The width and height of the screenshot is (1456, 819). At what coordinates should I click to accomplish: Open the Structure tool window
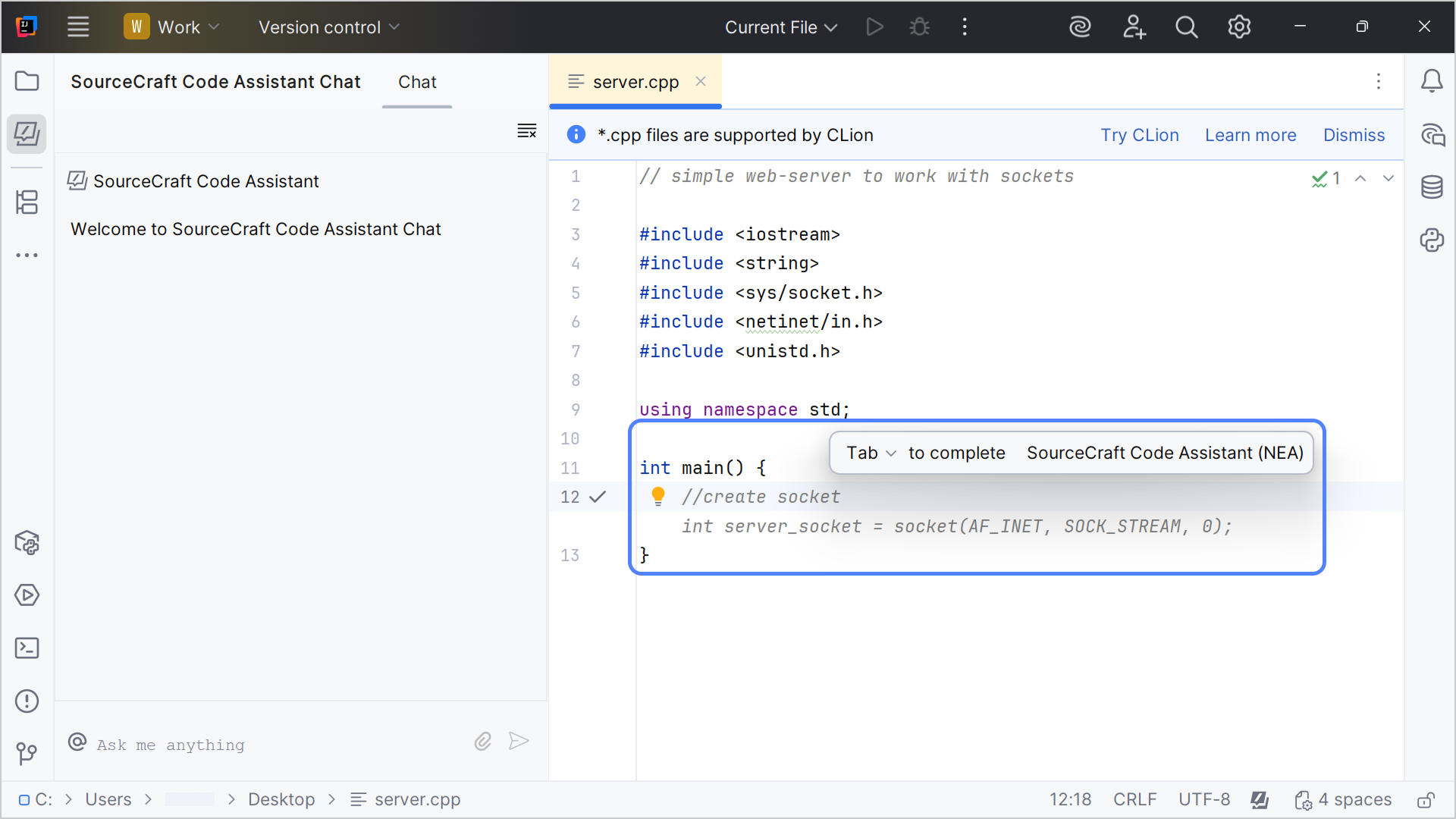point(27,202)
